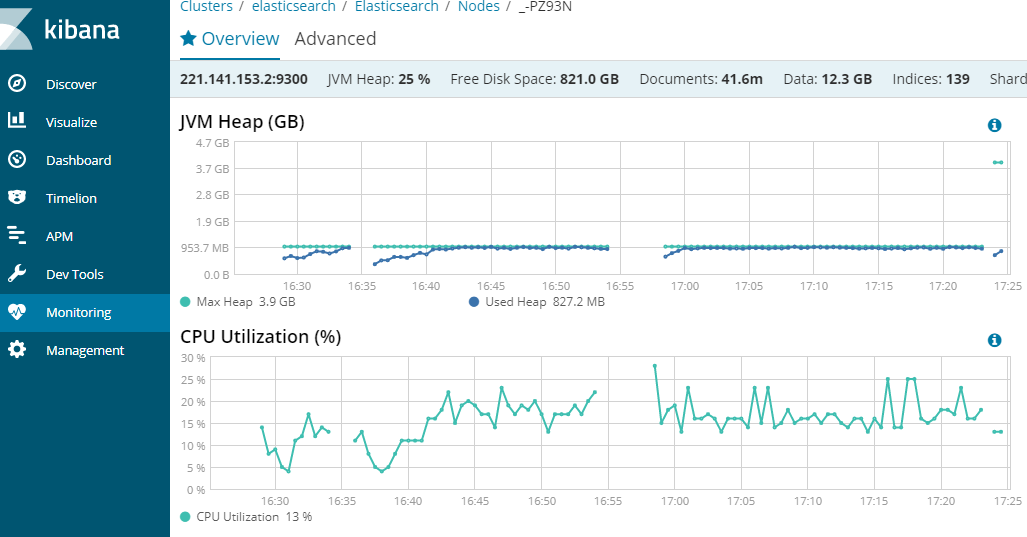Viewport: 1027px width, 537px height.
Task: Go to APM page
Action: coord(60,236)
